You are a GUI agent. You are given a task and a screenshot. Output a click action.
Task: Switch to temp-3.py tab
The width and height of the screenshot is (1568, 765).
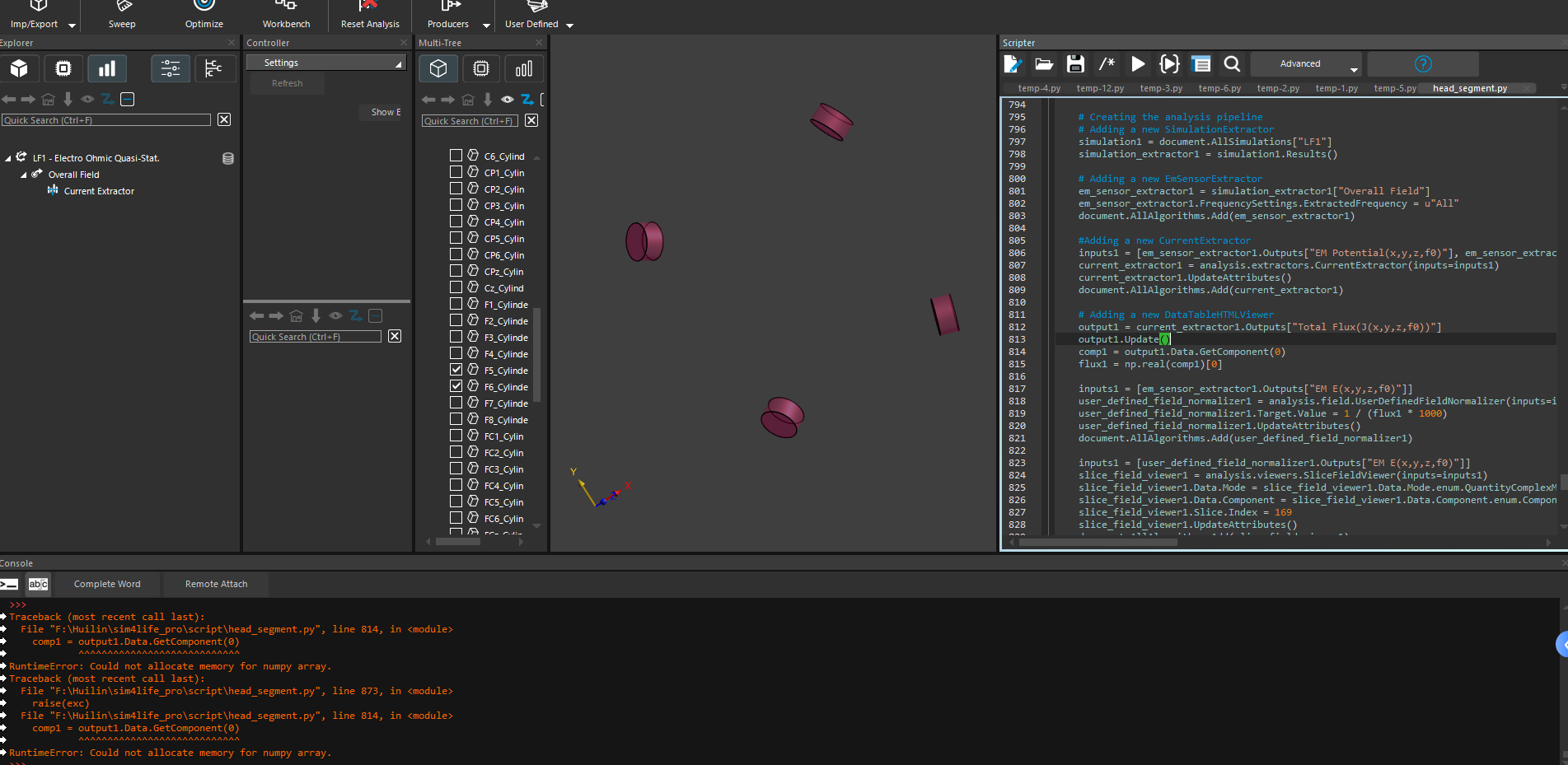point(1161,88)
